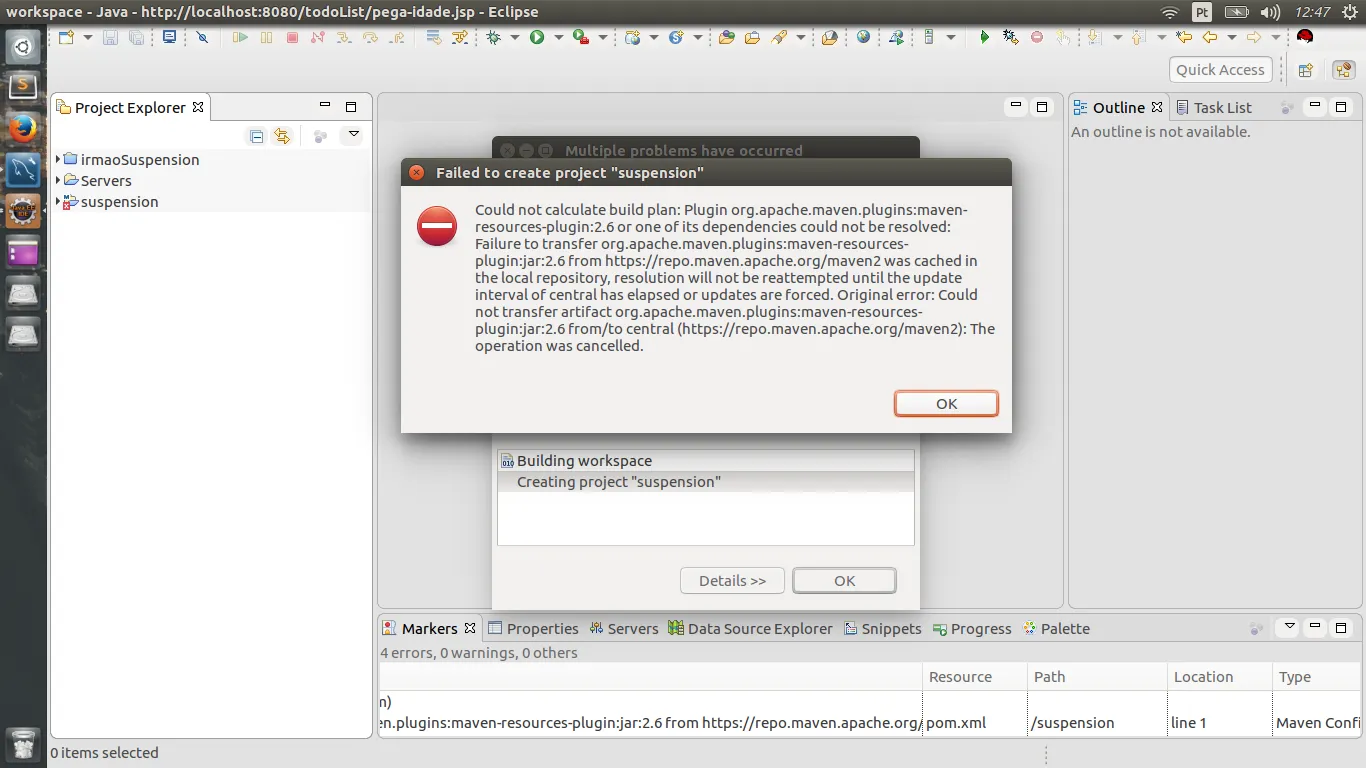Click the green Run button in toolbar

tap(537, 38)
